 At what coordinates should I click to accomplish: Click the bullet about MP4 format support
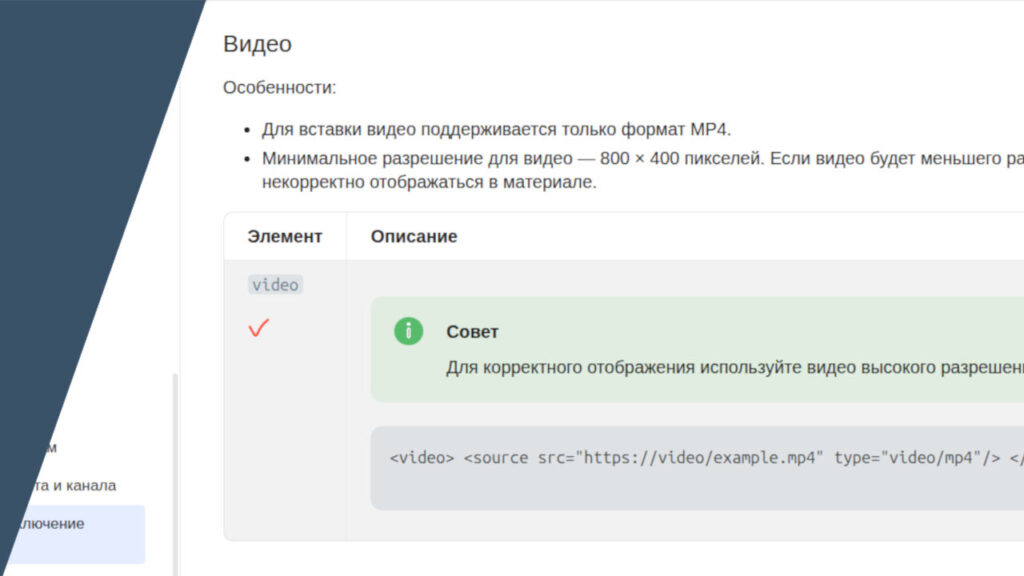(x=496, y=130)
